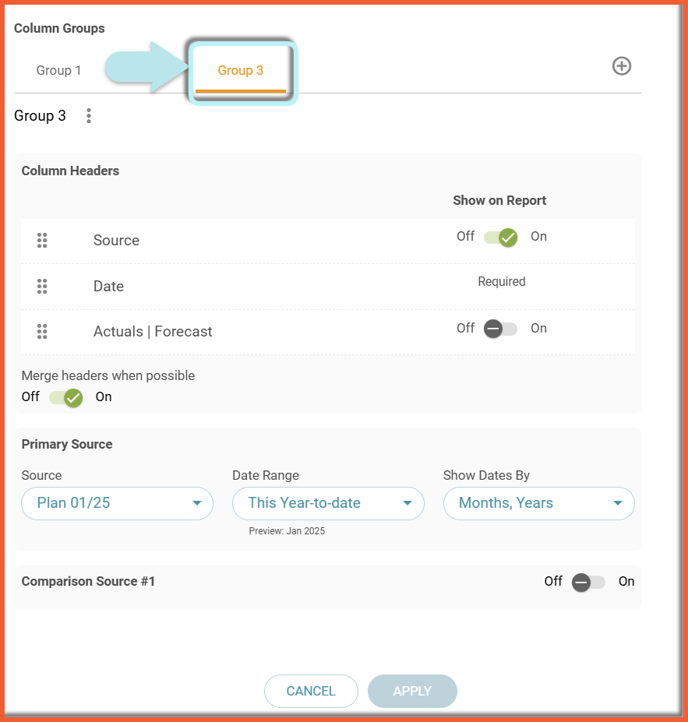This screenshot has width=688, height=722.
Task: Open Group 3 three-dot options menu
Action: [x=89, y=116]
